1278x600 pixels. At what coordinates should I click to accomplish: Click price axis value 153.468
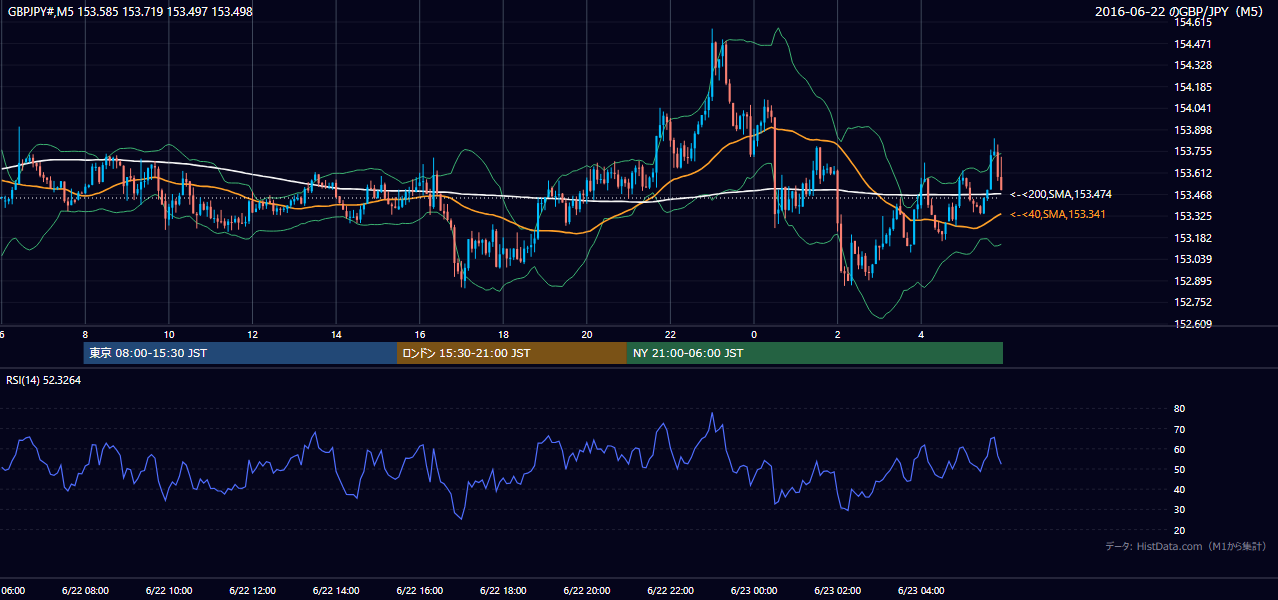coord(1194,195)
